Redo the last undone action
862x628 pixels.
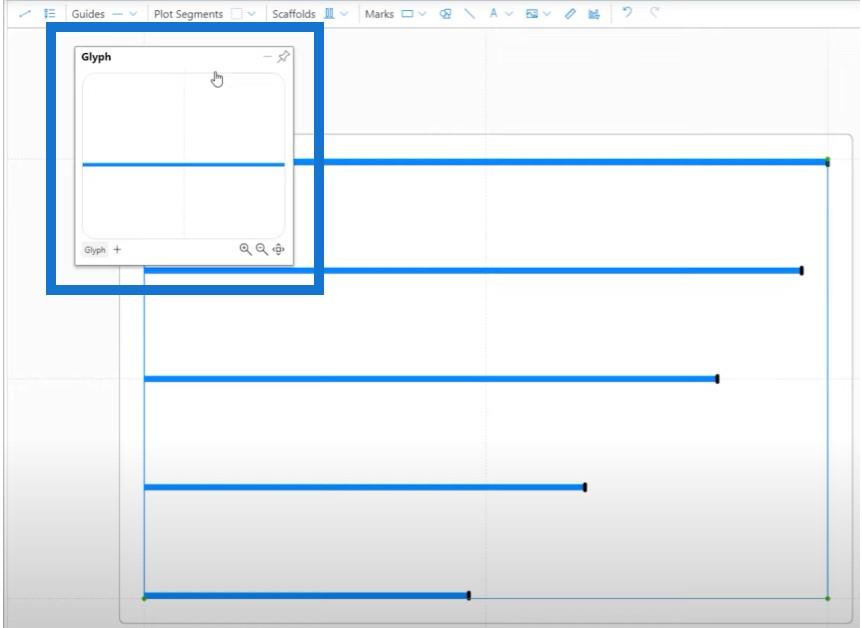(654, 12)
